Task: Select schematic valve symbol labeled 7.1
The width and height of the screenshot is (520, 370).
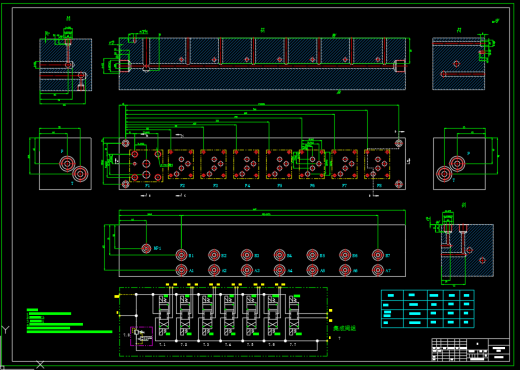Action: (x=164, y=315)
